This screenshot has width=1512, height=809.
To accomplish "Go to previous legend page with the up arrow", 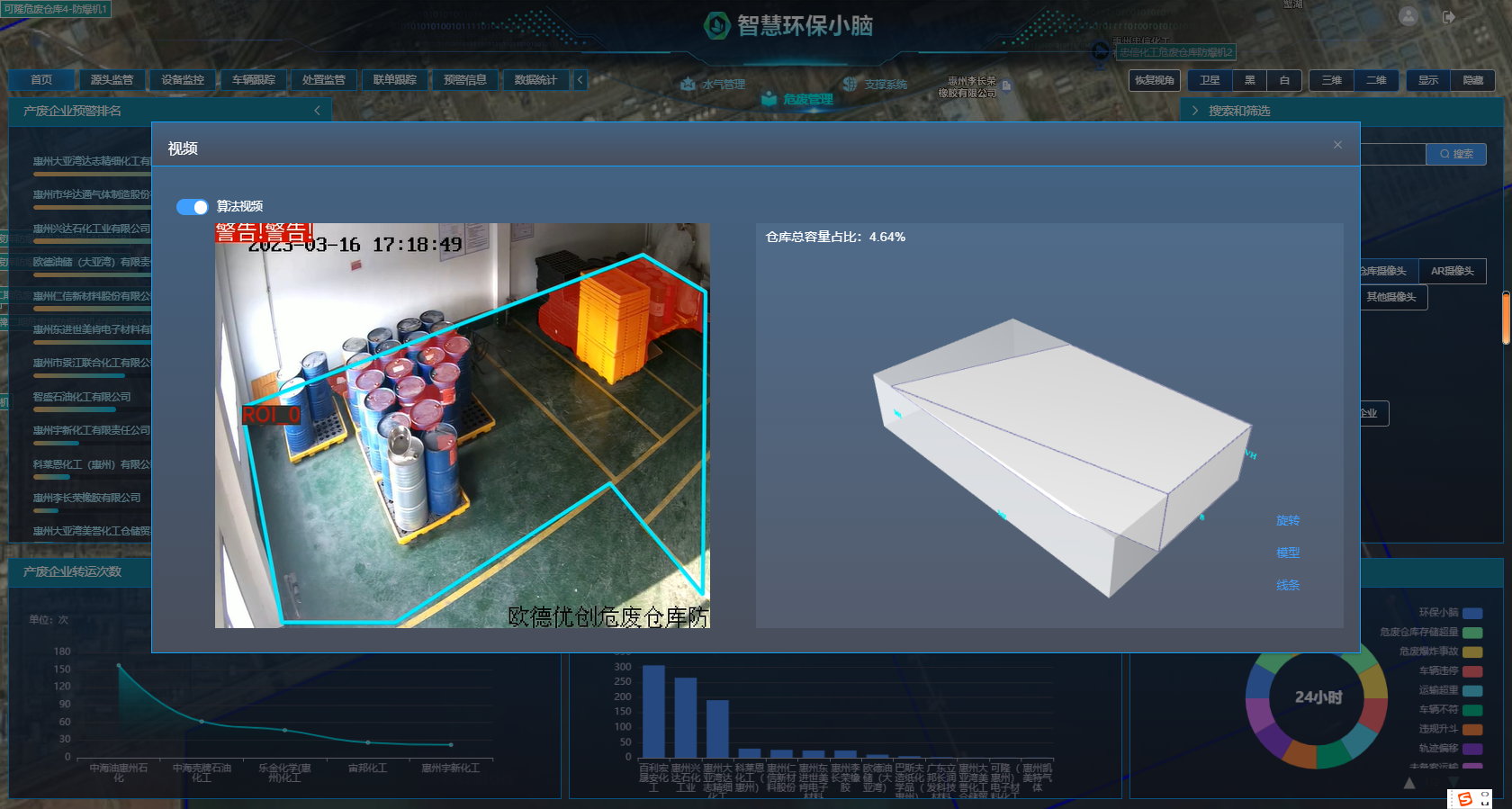I will [1409, 784].
